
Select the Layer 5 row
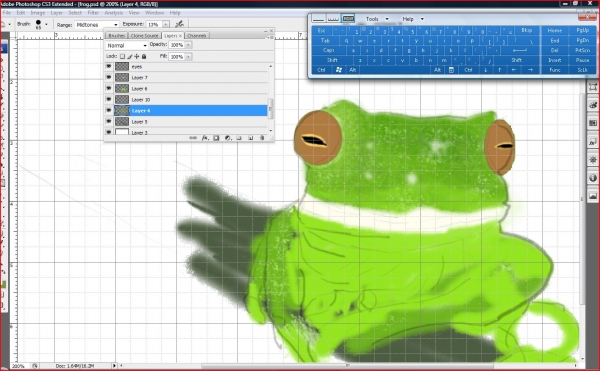coord(186,122)
